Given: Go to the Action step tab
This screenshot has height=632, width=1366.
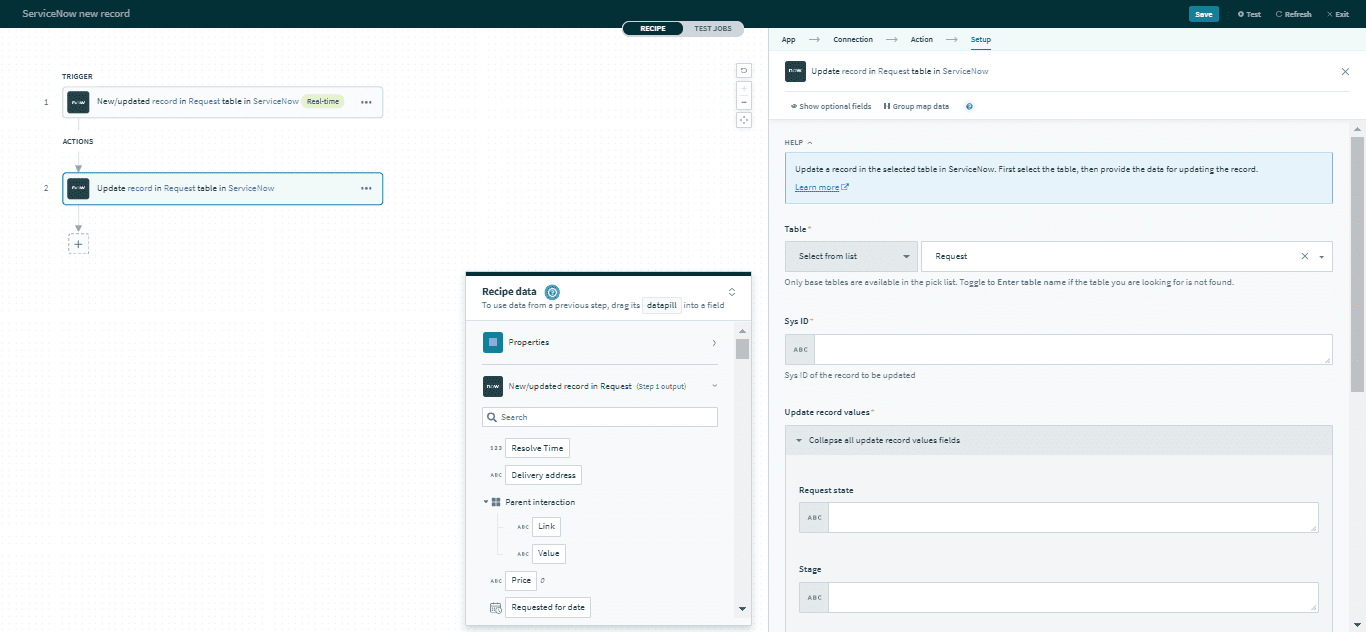Looking at the screenshot, I should pos(921,40).
